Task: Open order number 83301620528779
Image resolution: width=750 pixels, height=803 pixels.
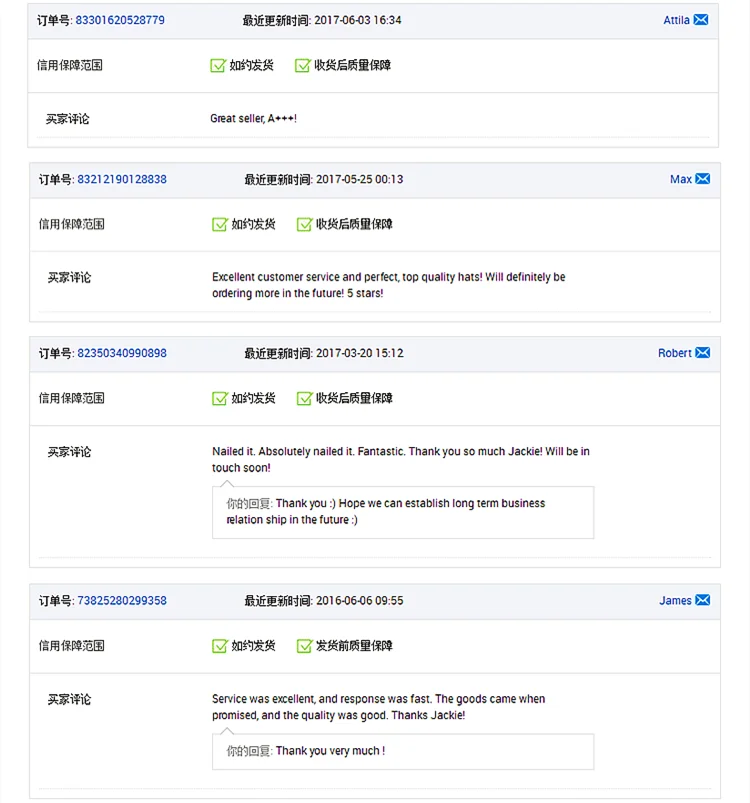Action: click(120, 20)
